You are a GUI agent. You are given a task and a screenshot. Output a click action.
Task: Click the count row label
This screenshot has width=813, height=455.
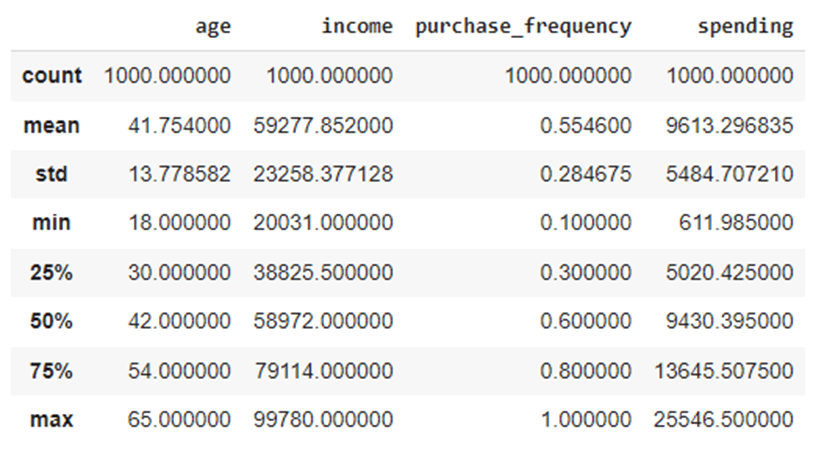50,76
